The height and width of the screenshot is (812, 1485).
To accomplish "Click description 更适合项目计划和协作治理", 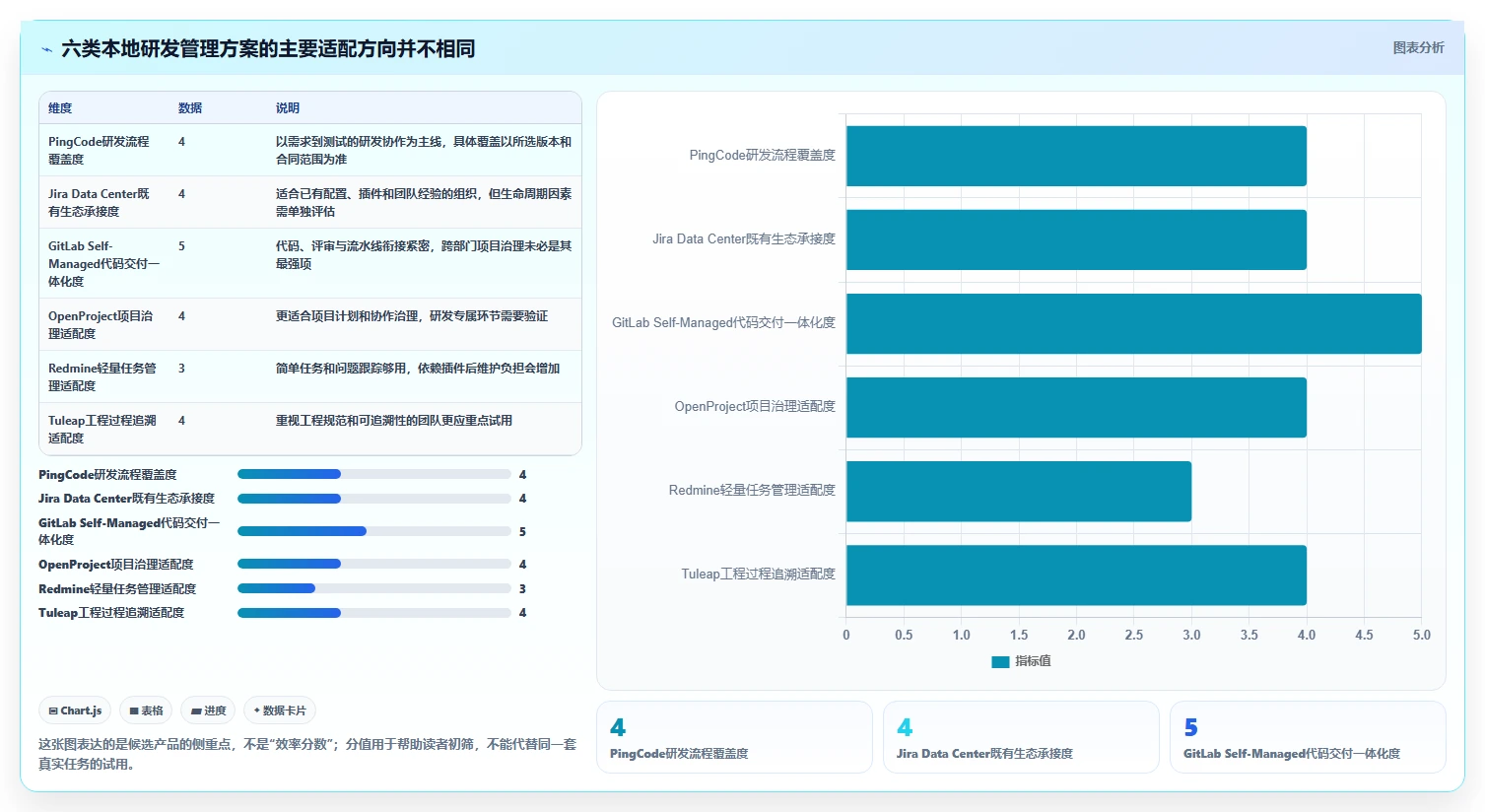I will coord(412,316).
